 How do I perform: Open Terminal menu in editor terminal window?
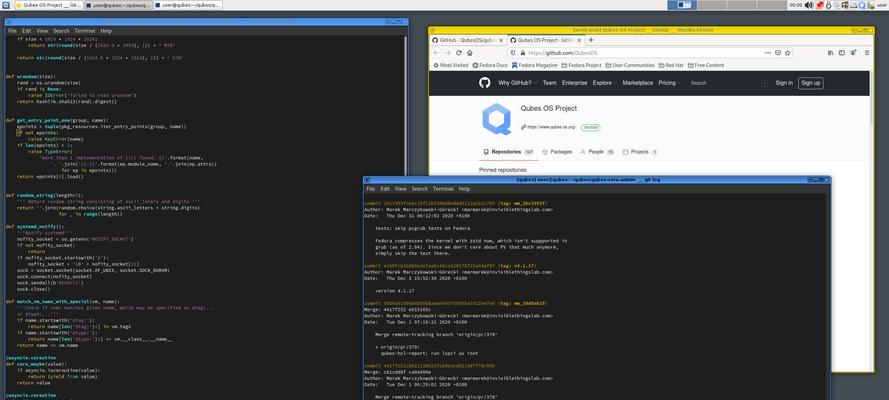tap(84, 31)
